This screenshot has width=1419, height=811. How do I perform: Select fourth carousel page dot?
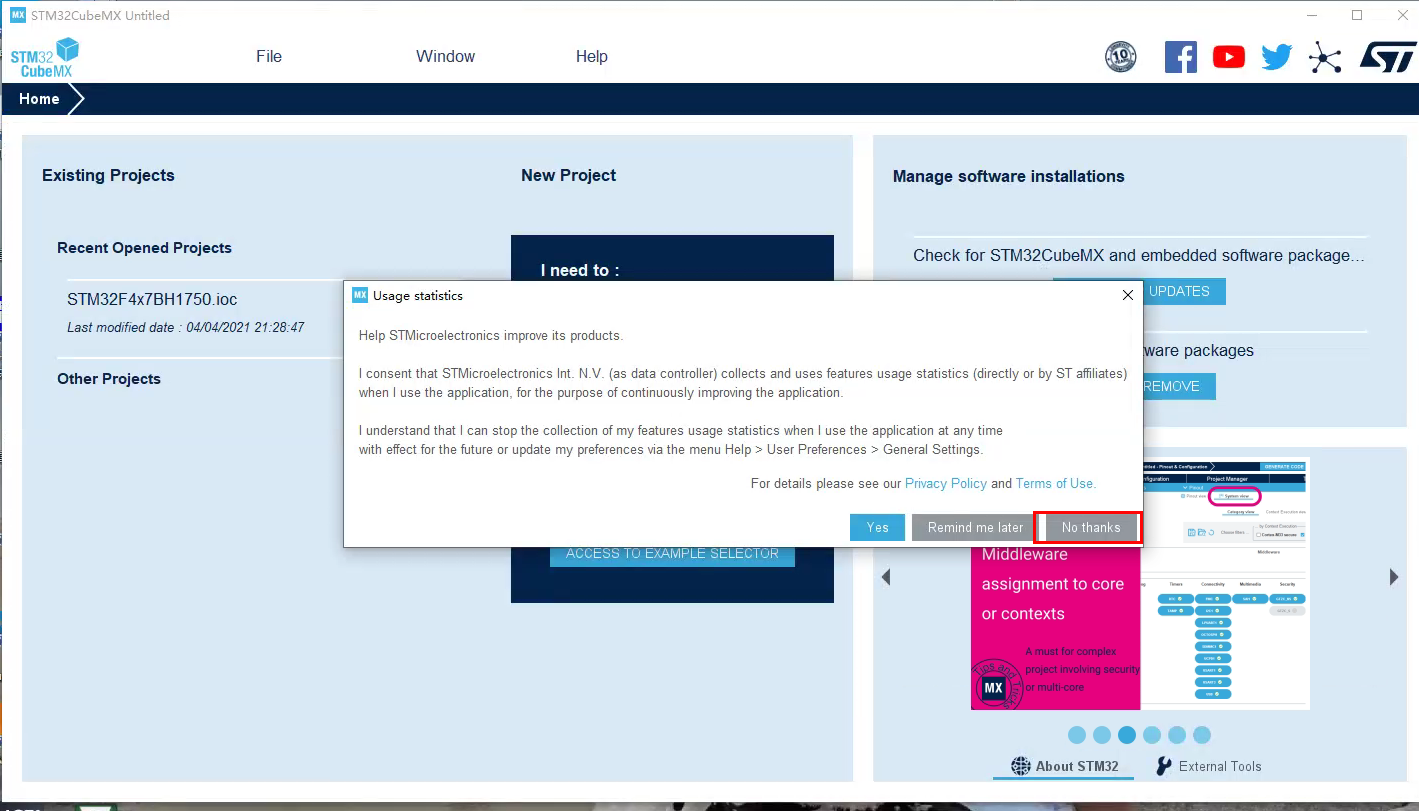click(x=1152, y=735)
